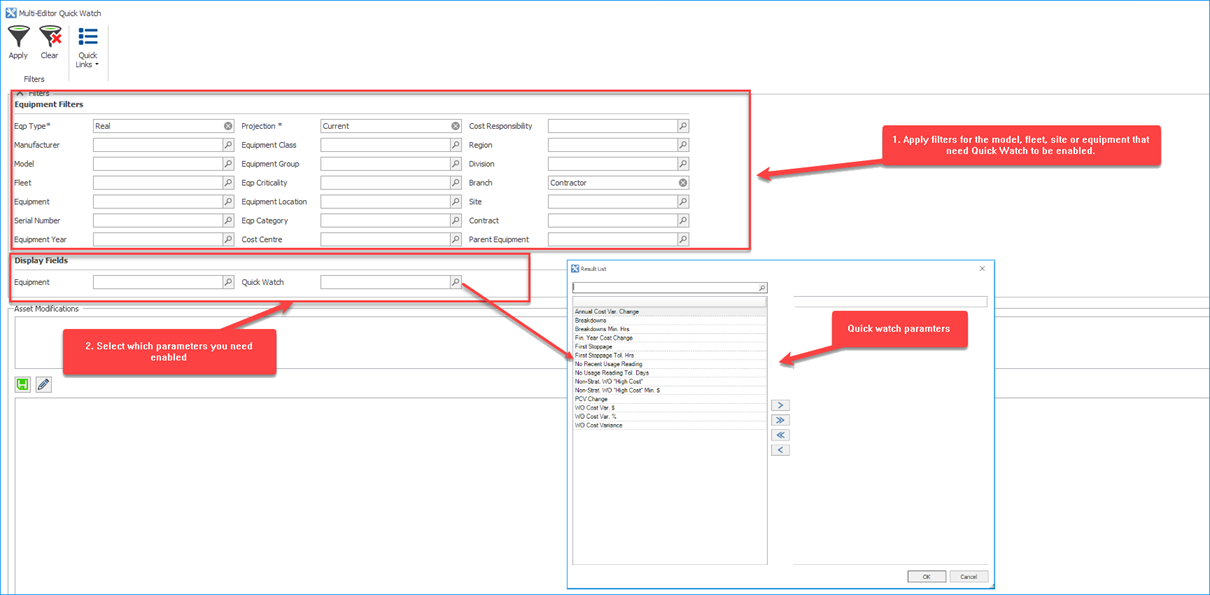Select 'Breakdowns' in Result List
1210x595 pixels.
tap(670, 320)
